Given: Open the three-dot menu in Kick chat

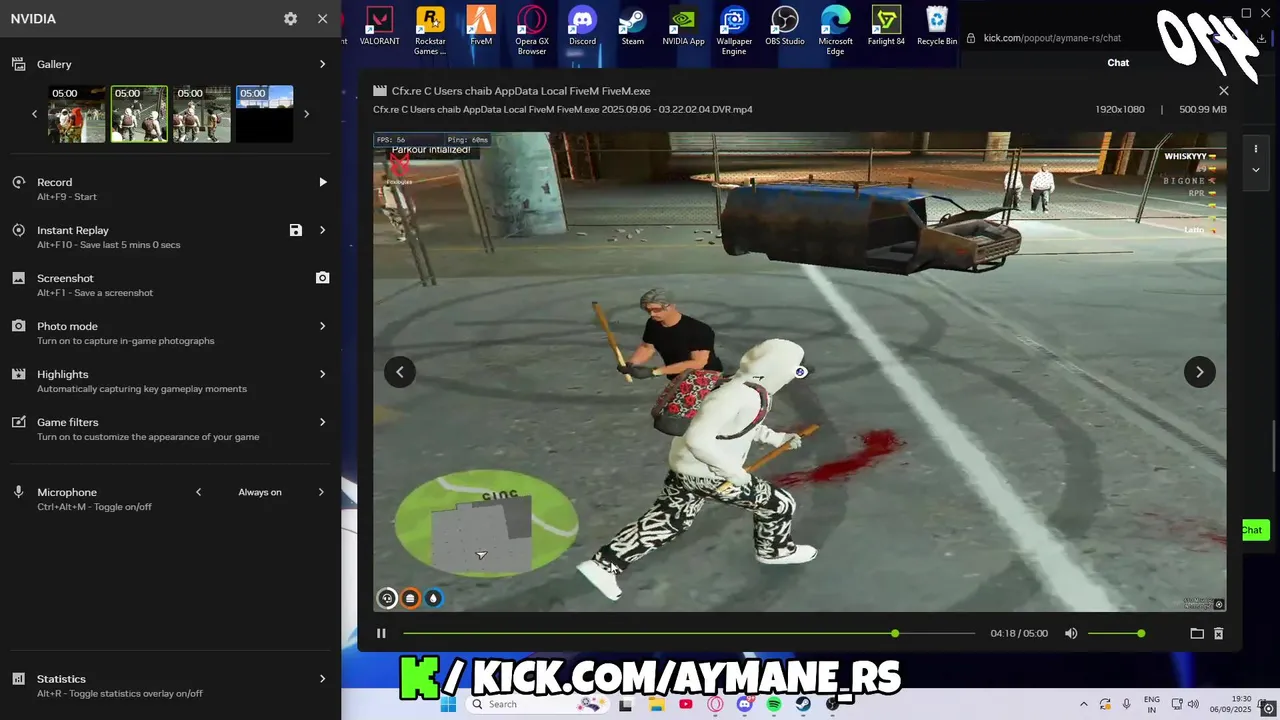Looking at the screenshot, I should (1256, 149).
